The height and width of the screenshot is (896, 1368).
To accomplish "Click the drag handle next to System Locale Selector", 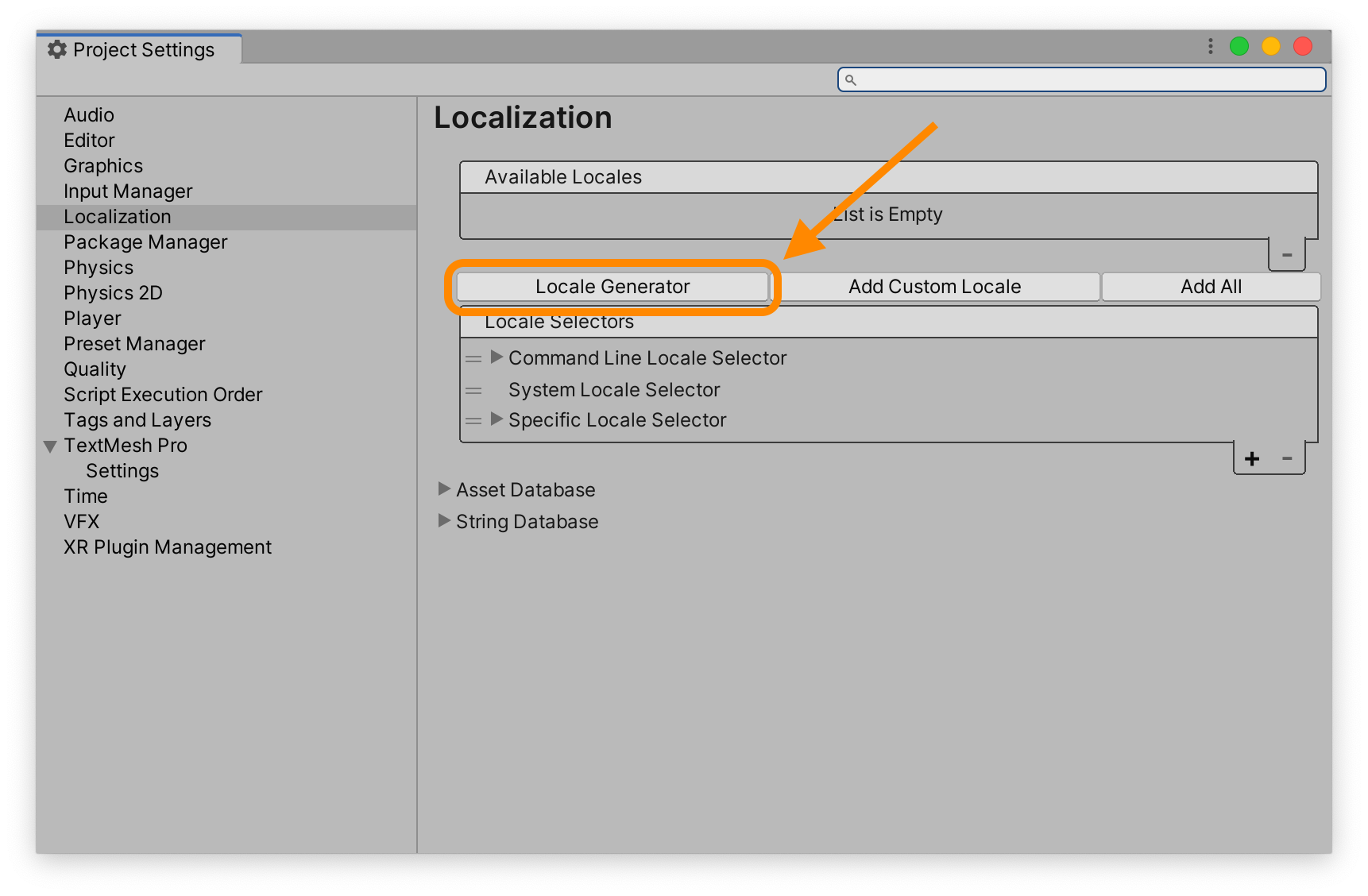I will [474, 390].
